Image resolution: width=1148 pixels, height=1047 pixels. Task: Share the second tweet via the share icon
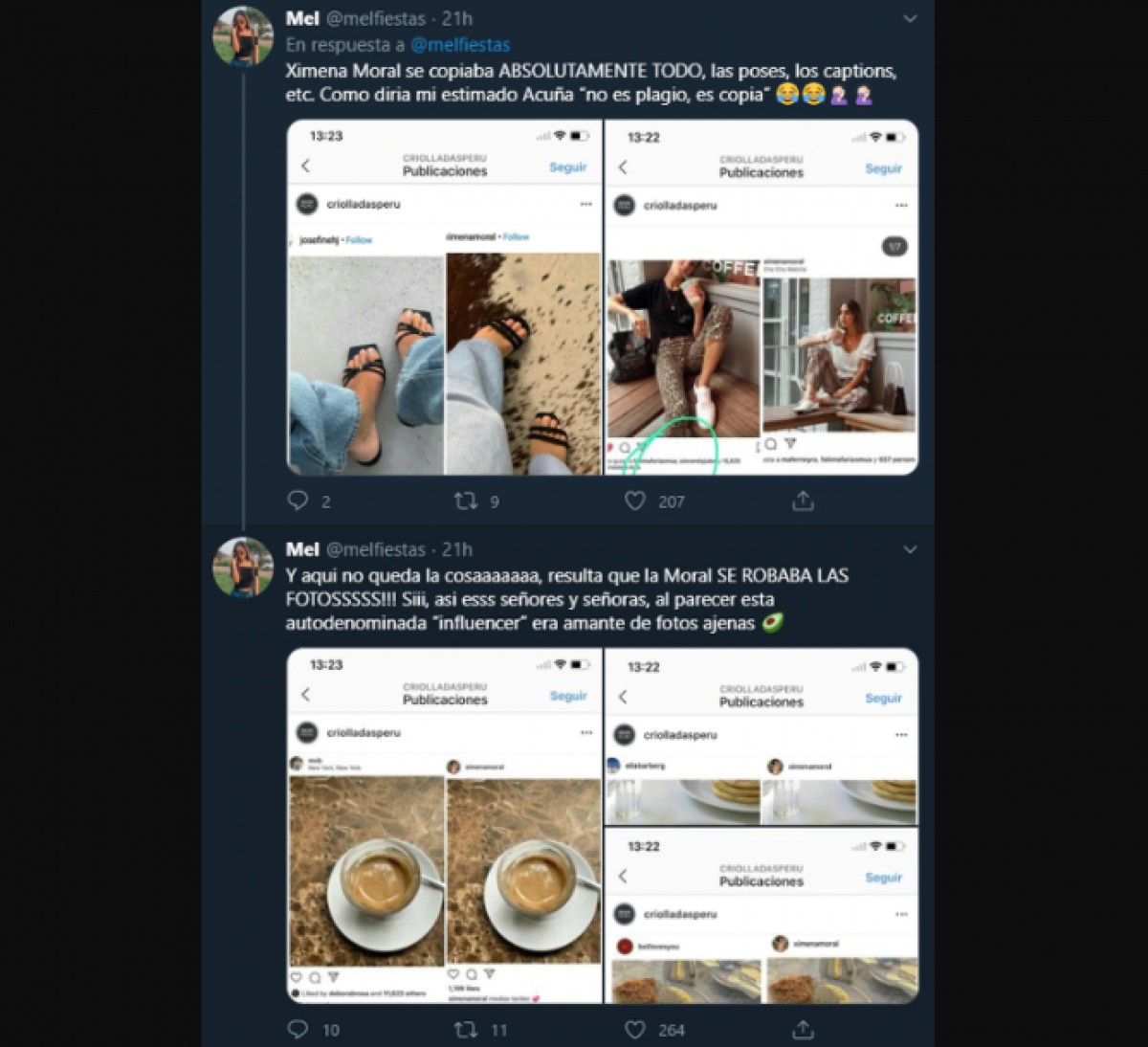(x=803, y=1029)
